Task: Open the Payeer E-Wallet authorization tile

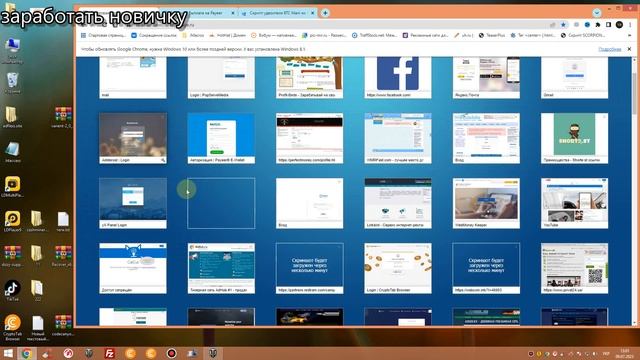Action: click(221, 138)
